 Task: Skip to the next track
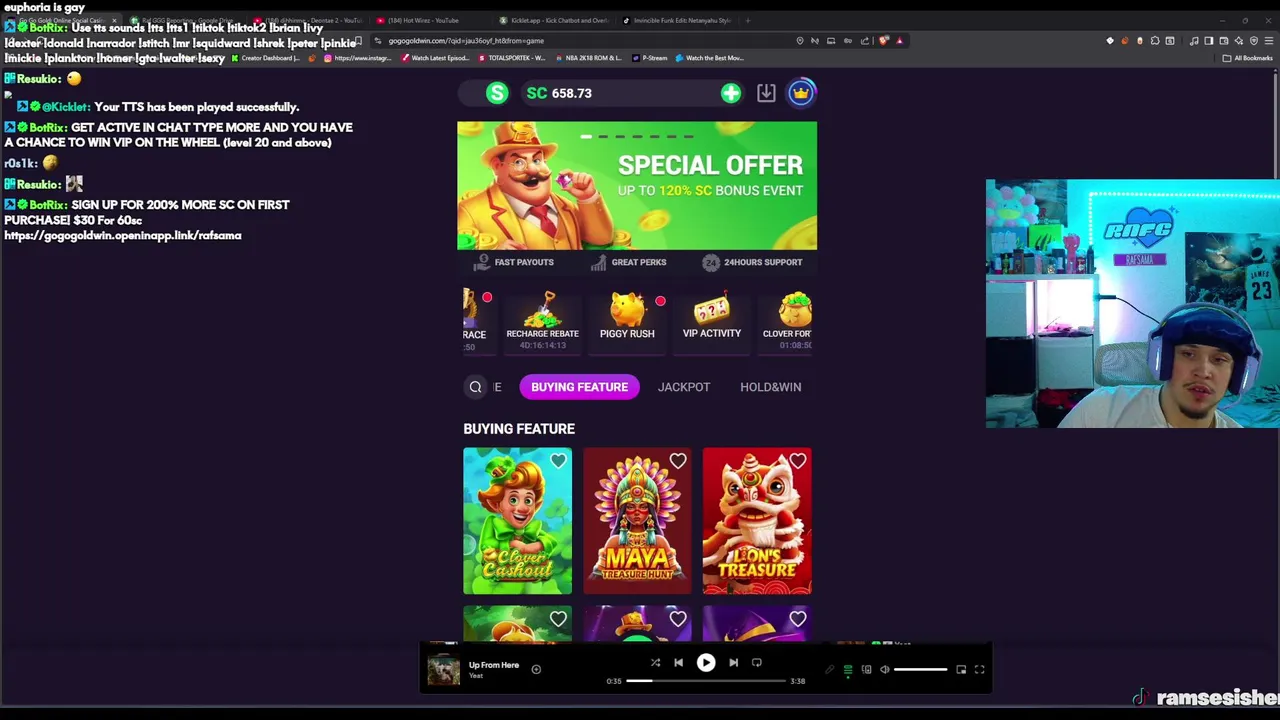click(733, 662)
